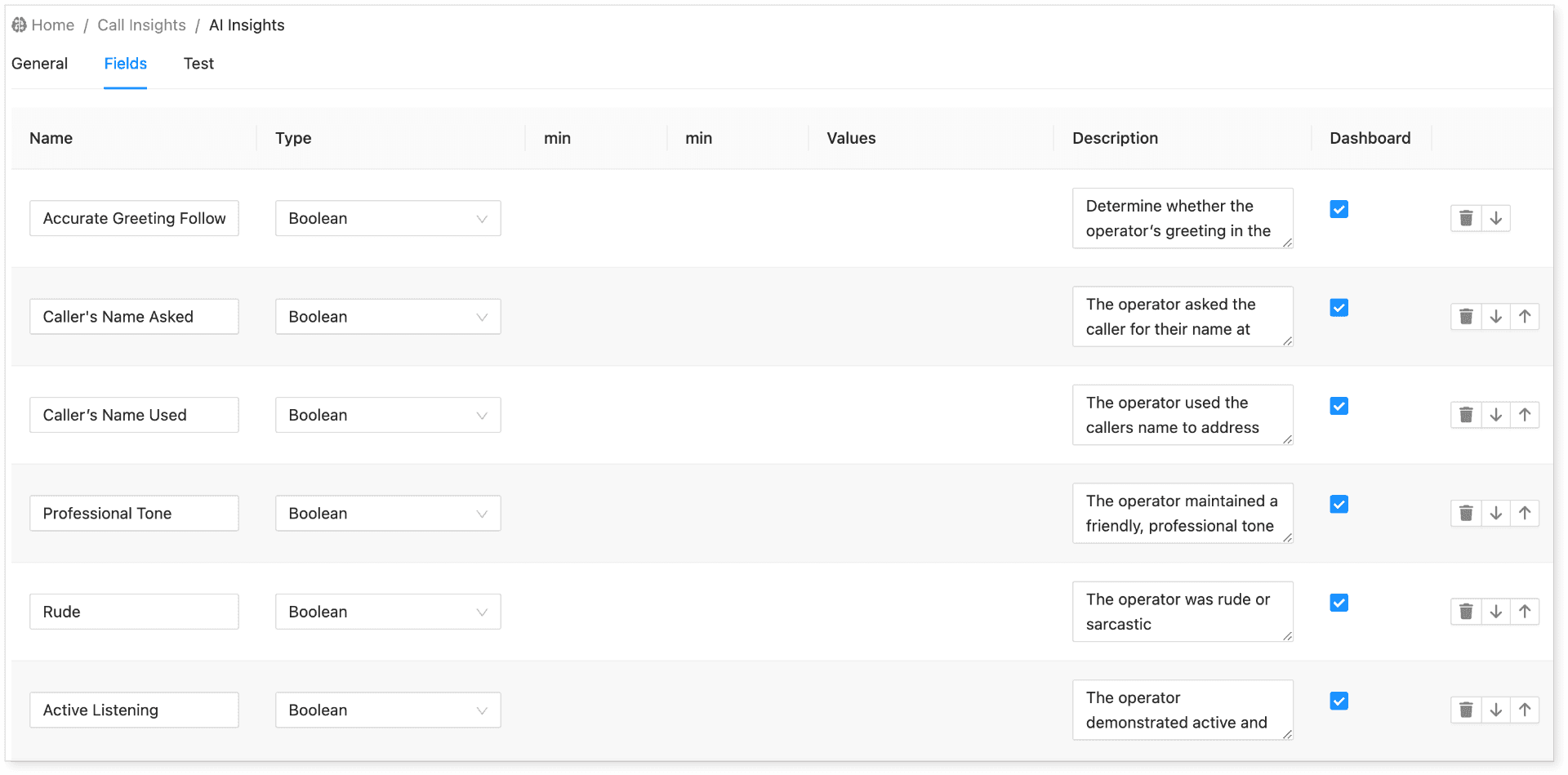Viewport: 1568px width, 775px height.
Task: Uncheck Dashboard for Rude field
Action: [x=1339, y=603]
